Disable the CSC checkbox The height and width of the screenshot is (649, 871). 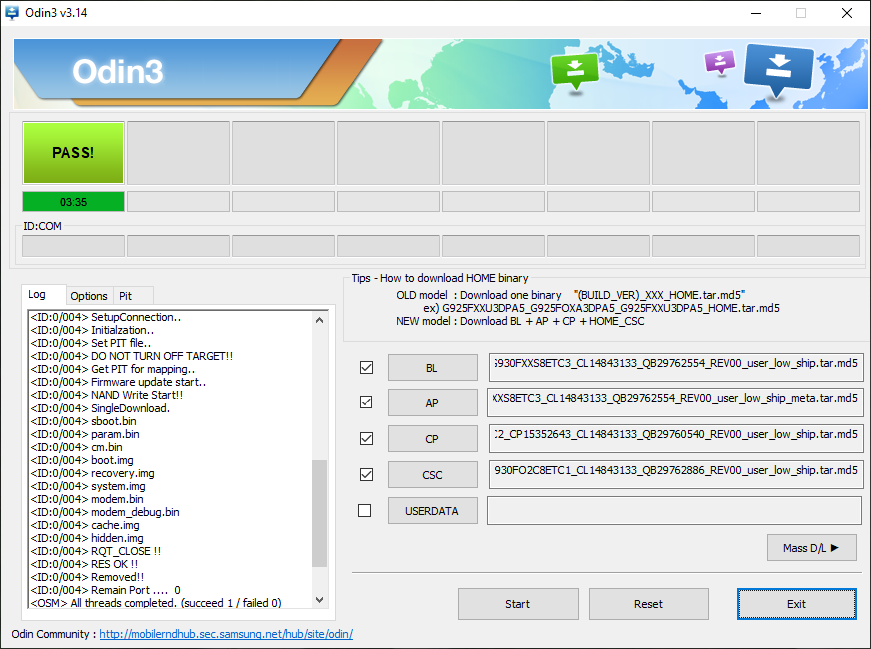[x=366, y=474]
